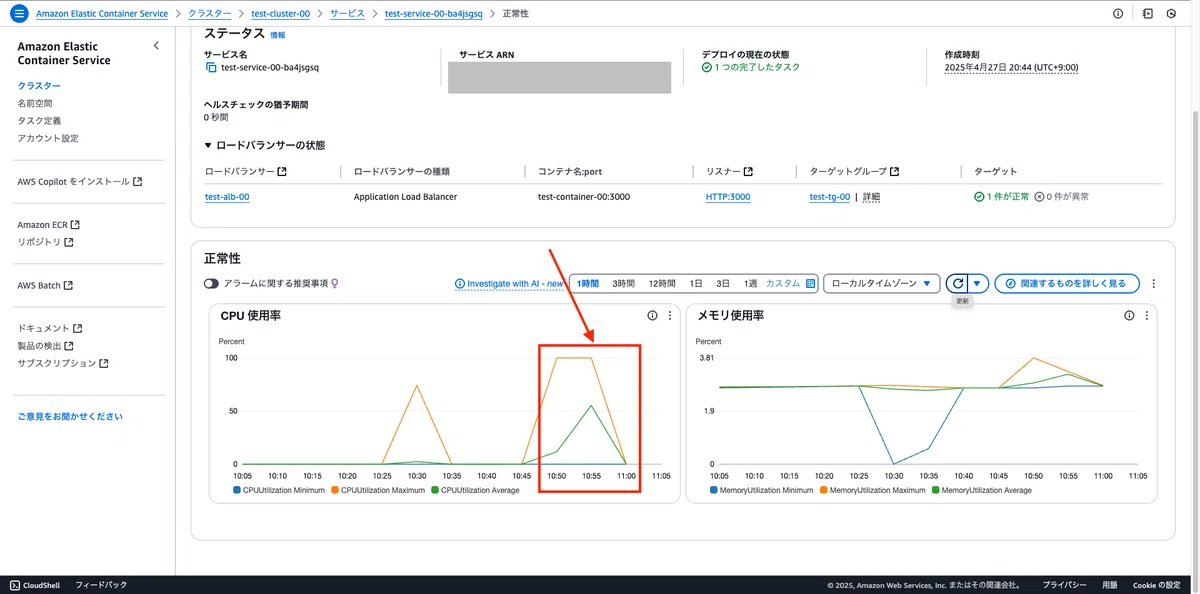Open the CPU 使用率 chart kebab menu
The image size is (1200, 594).
670,315
